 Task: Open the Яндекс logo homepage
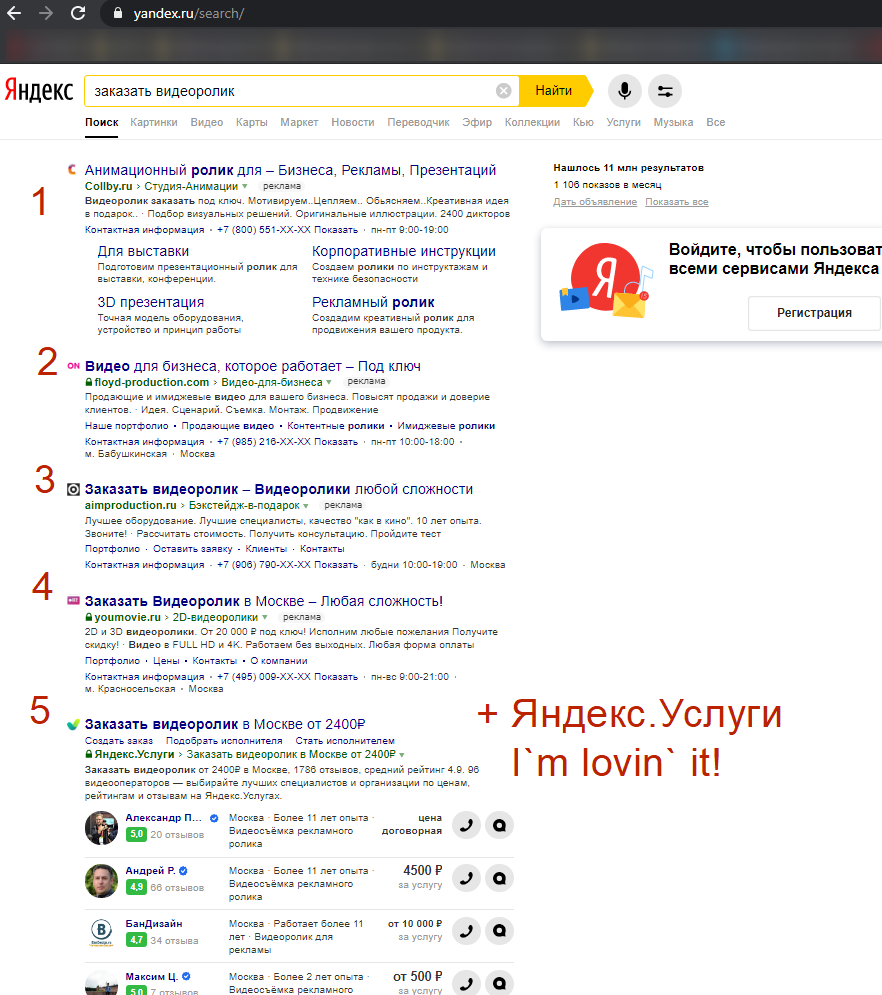pos(39,90)
